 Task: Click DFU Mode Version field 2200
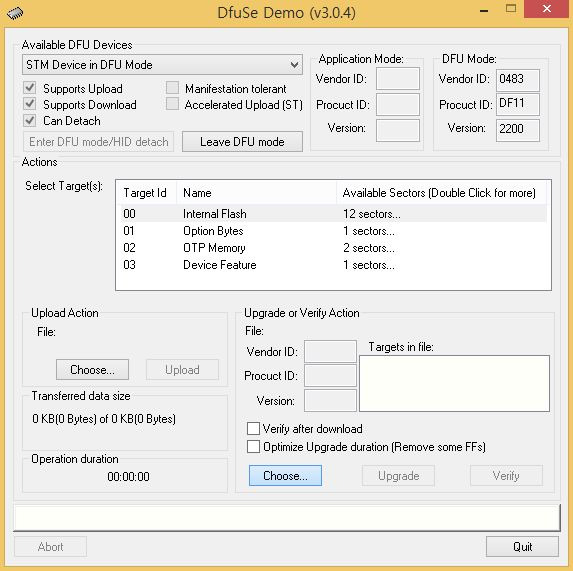518,130
